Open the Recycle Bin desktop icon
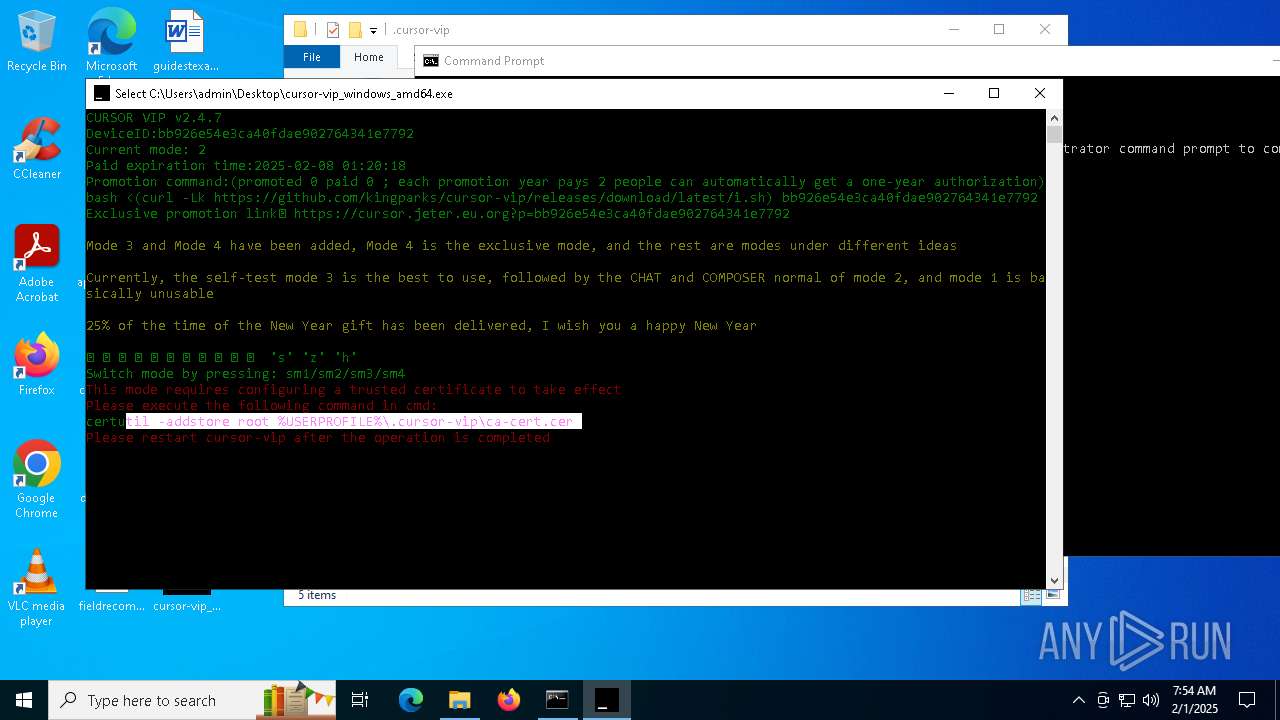Viewport: 1280px width, 720px height. coord(37,42)
